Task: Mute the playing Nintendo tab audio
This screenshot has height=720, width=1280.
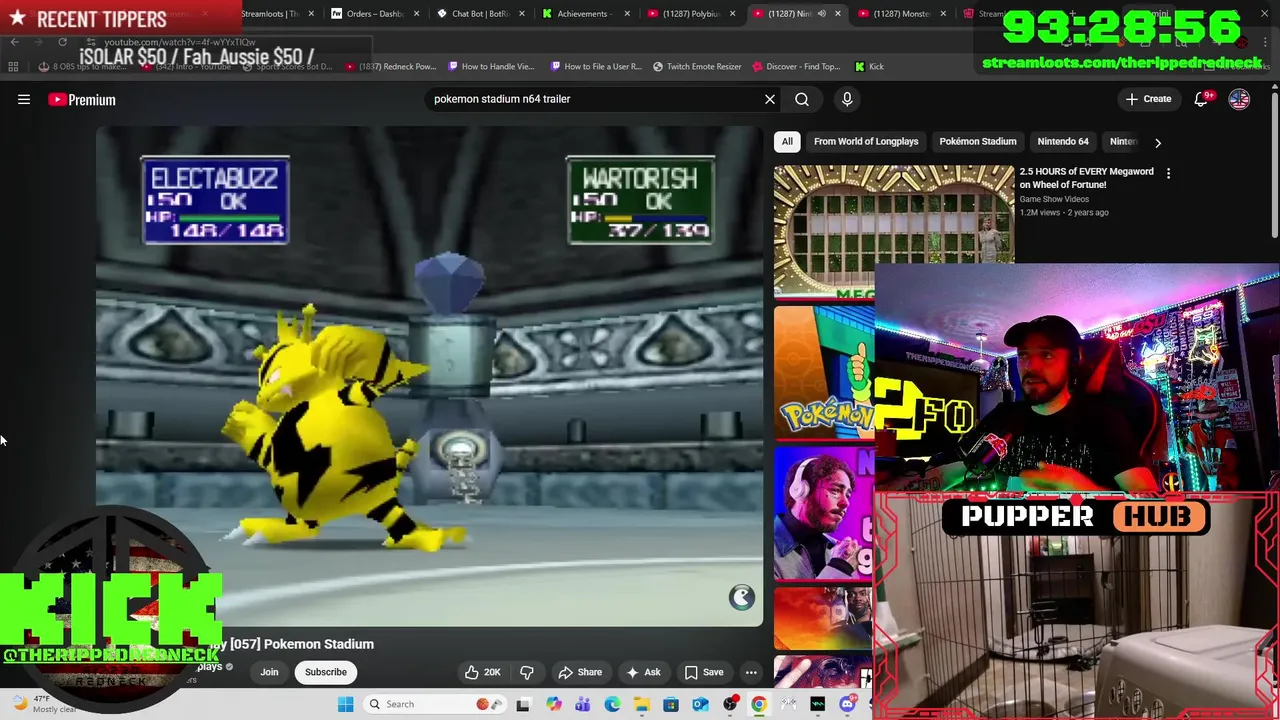Action: tap(822, 14)
